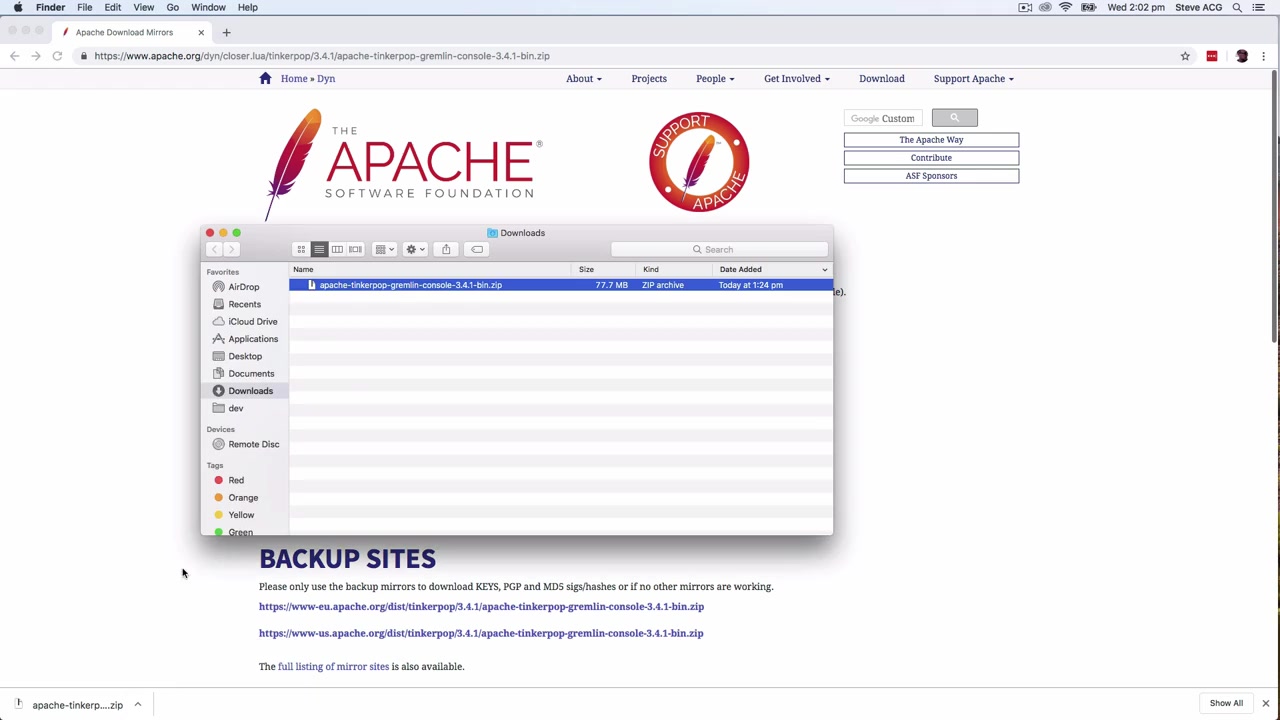This screenshot has height=720, width=1280.
Task: Click the screen recording menu bar icon
Action: point(1025,7)
